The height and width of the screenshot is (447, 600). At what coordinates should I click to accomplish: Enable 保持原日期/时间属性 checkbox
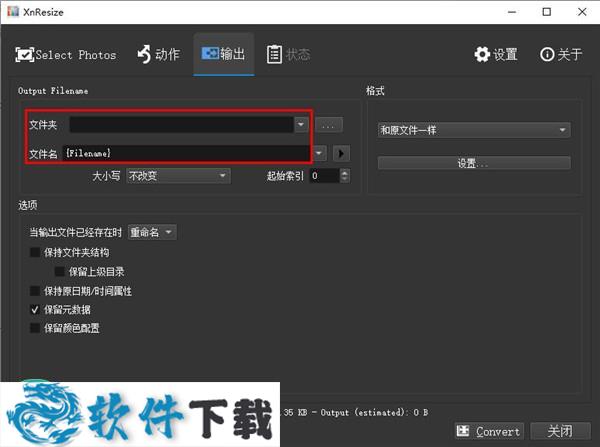click(x=36, y=290)
